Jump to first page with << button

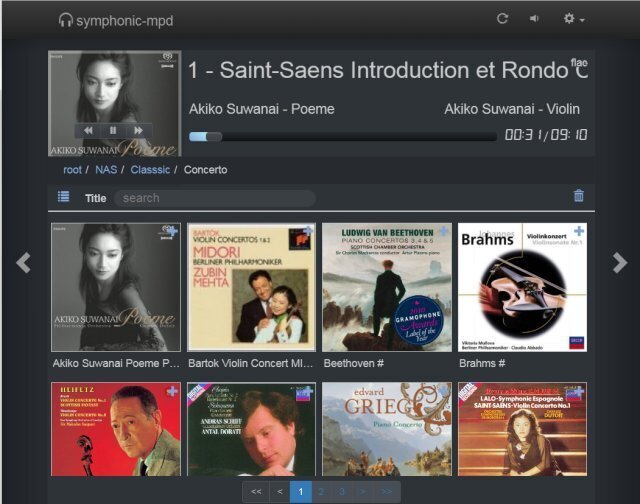tap(256, 492)
